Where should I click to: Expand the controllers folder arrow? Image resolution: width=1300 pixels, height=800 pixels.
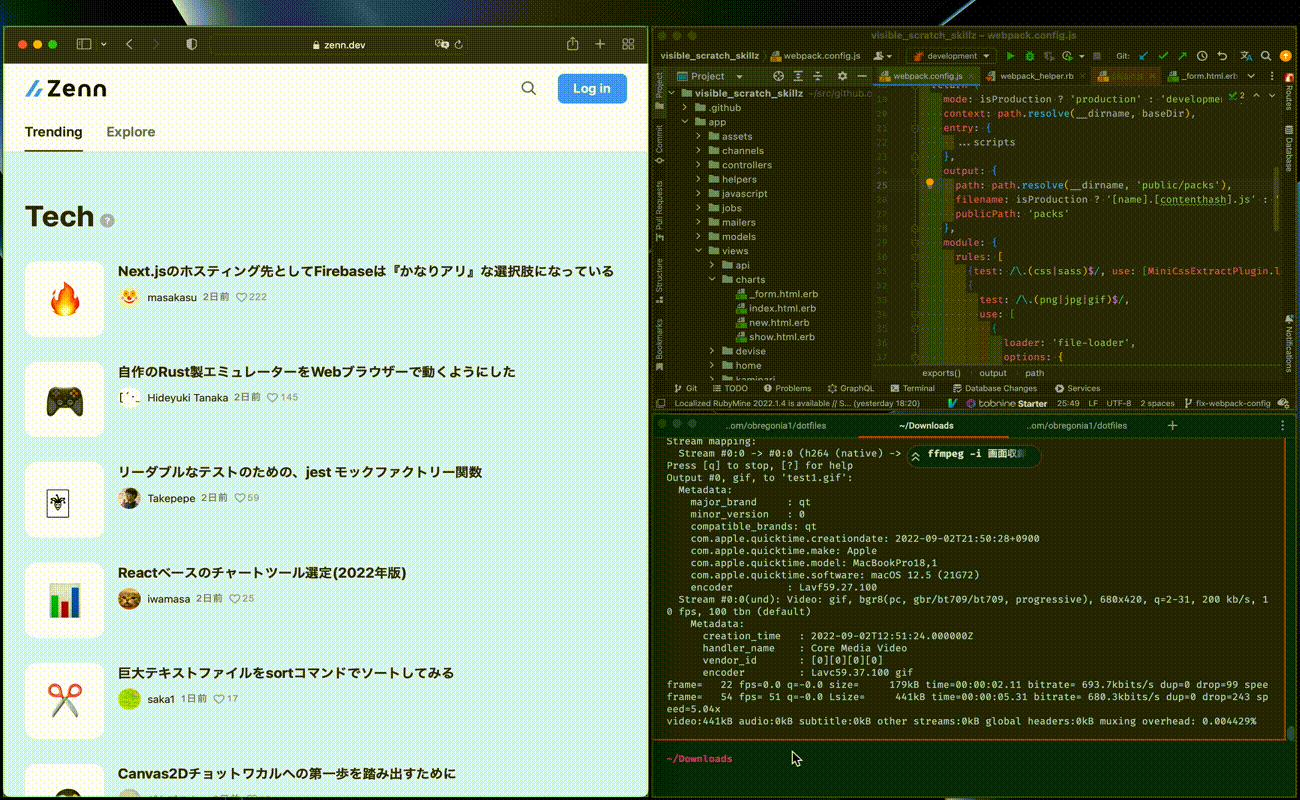coord(699,165)
